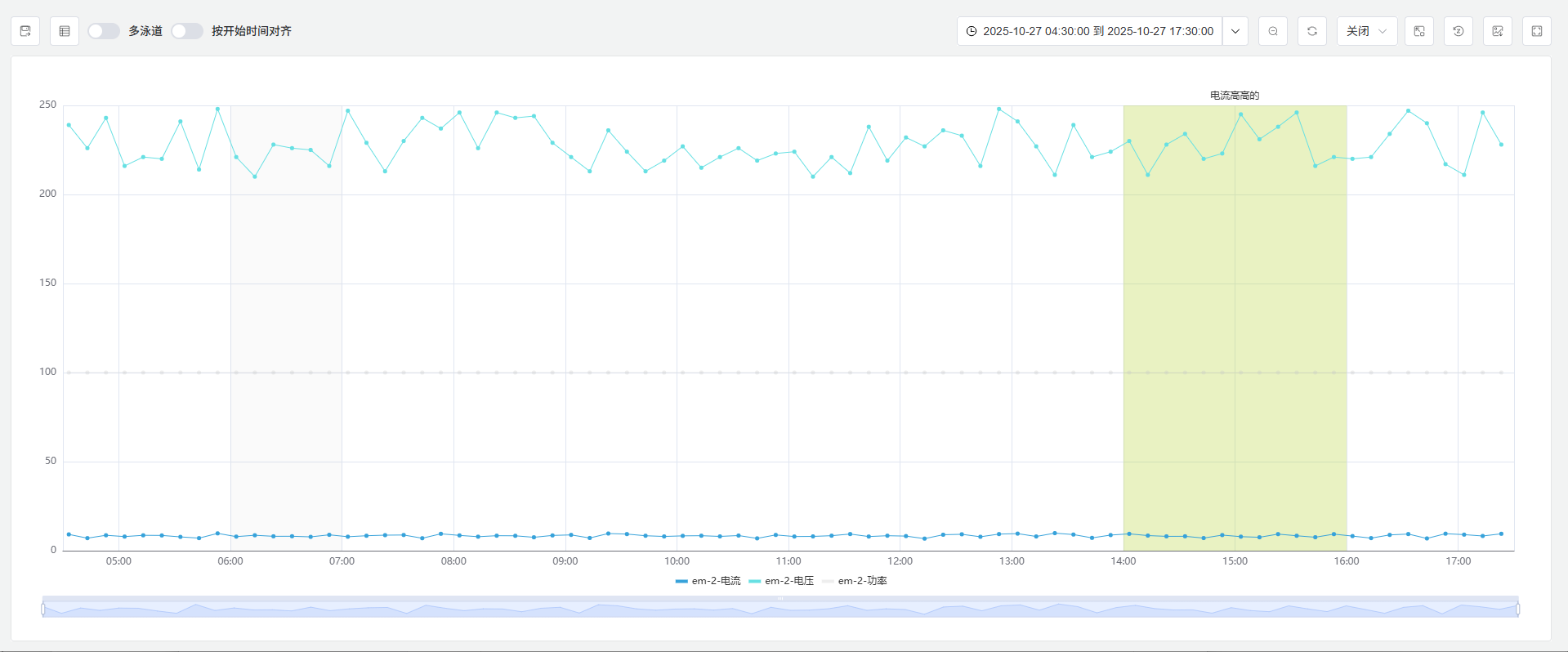Enter fullscreen with the expand icon

[x=1537, y=31]
